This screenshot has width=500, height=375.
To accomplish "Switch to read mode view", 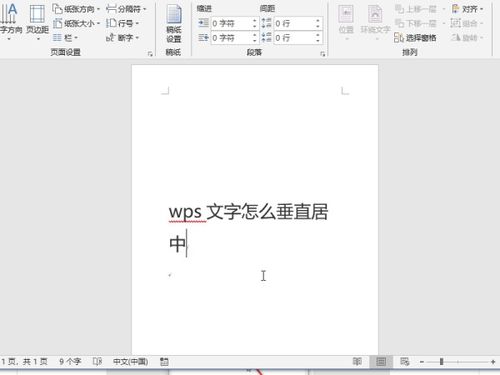I will [x=357, y=362].
